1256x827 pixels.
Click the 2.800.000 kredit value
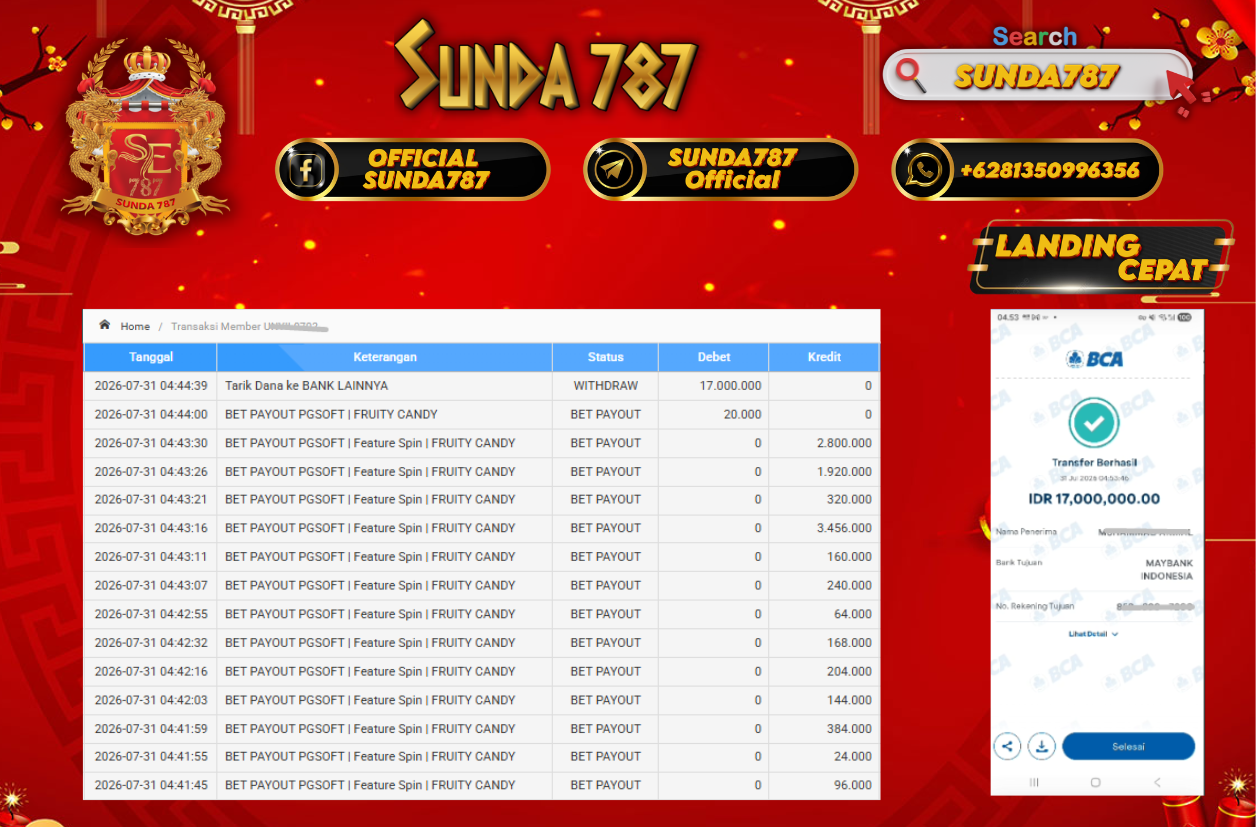click(844, 443)
